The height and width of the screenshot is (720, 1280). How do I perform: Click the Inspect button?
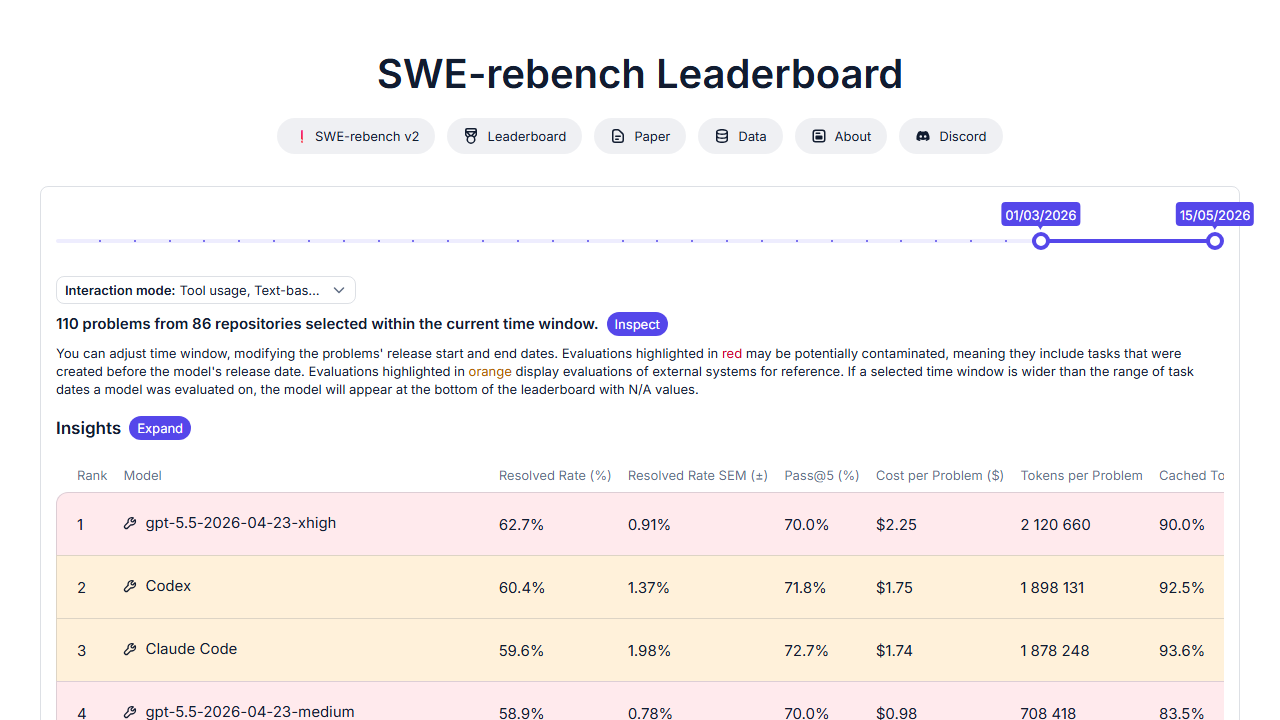[x=637, y=324]
